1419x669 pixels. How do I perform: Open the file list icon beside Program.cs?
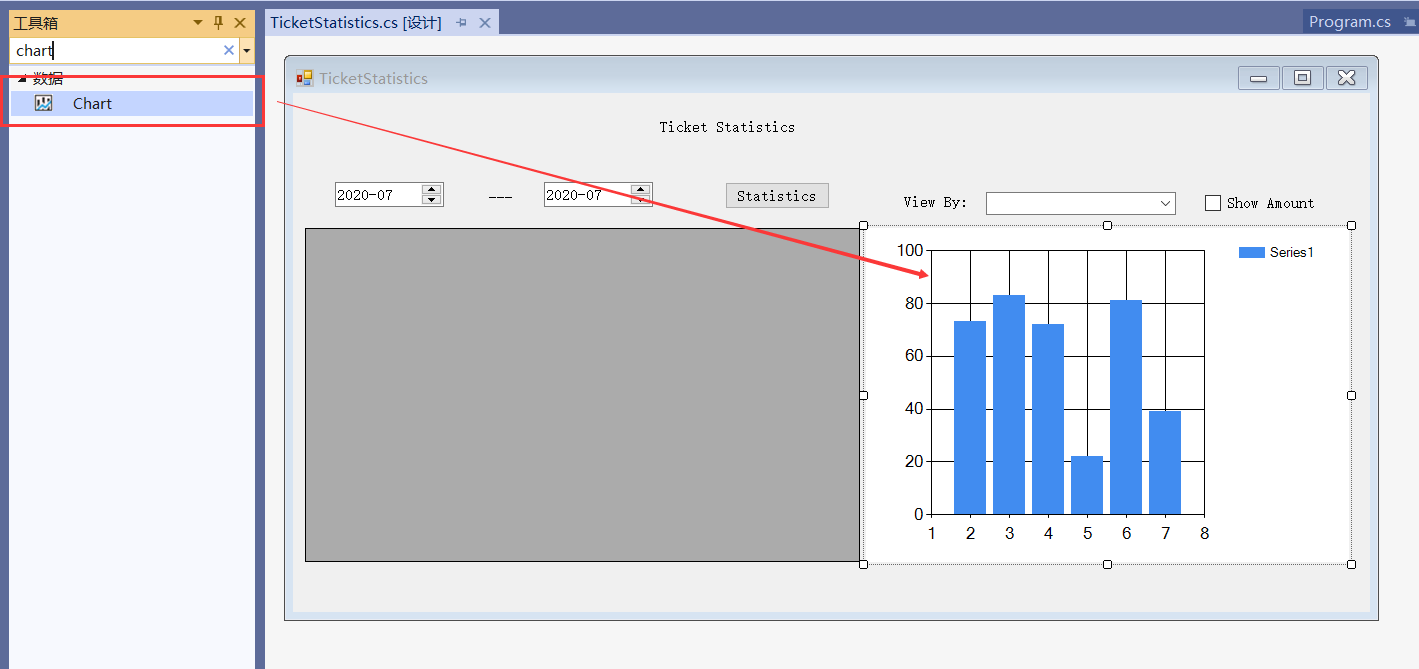click(x=1410, y=20)
